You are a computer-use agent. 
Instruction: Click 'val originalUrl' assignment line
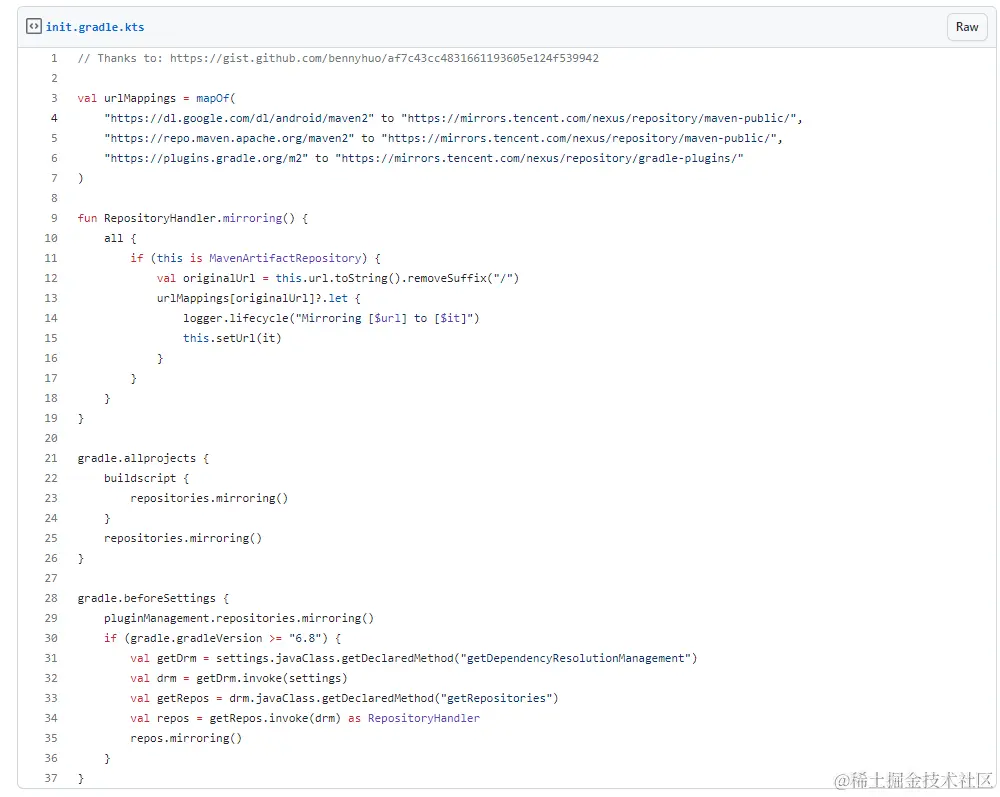pos(338,278)
